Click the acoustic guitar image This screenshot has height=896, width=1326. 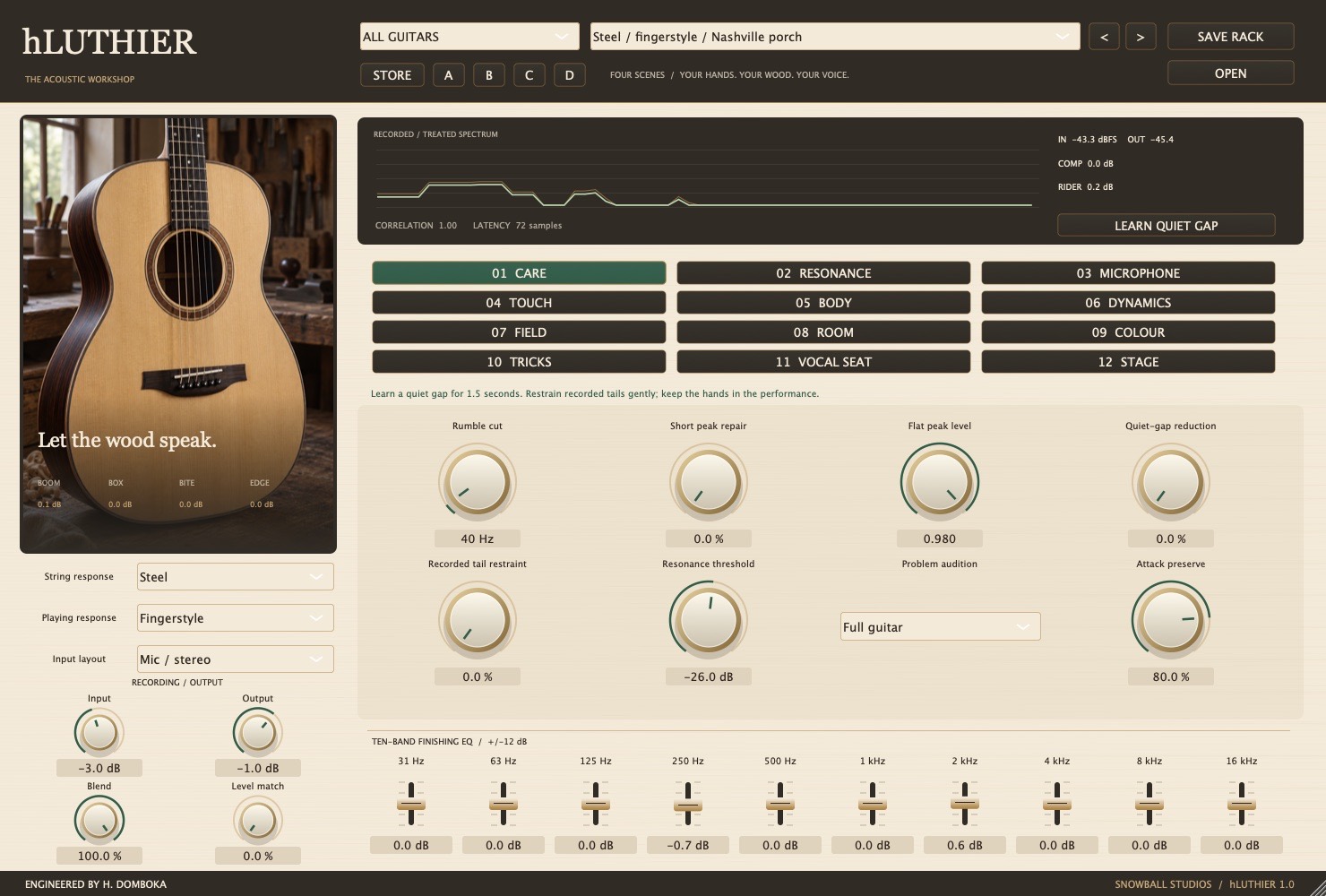(x=178, y=334)
